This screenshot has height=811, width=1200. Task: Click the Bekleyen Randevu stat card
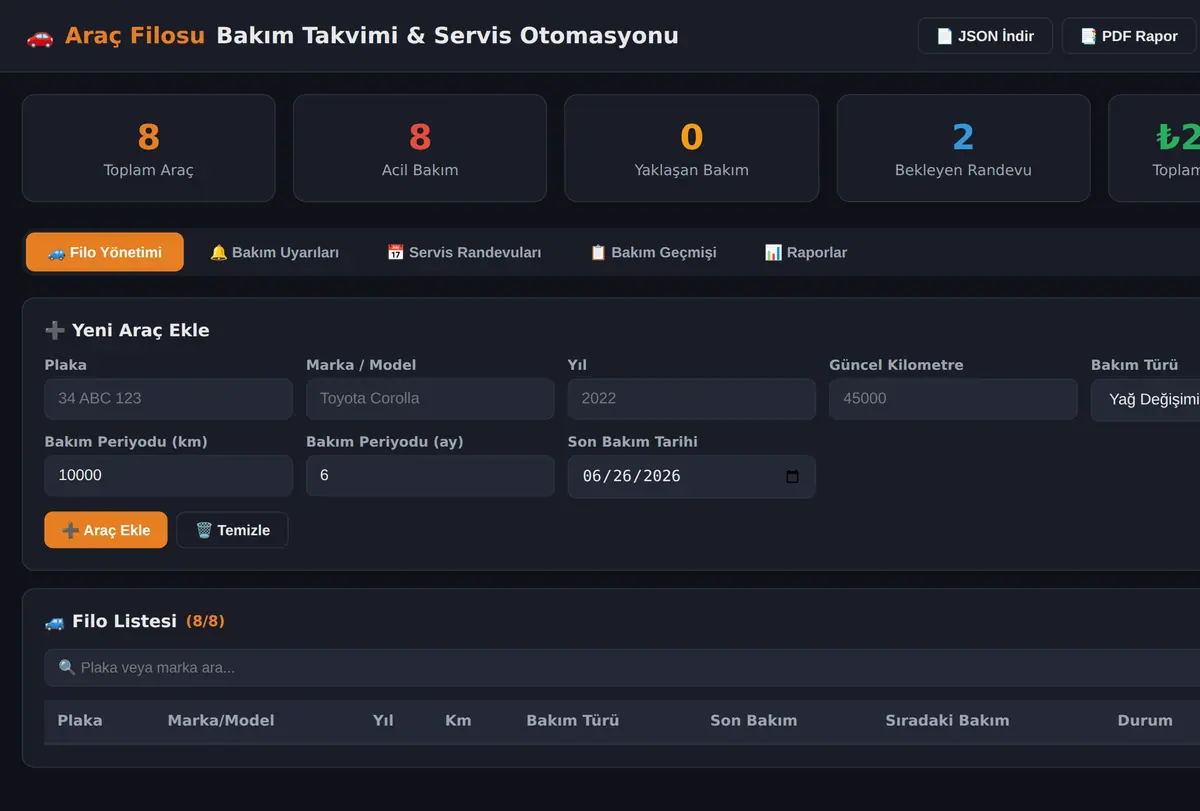point(964,148)
